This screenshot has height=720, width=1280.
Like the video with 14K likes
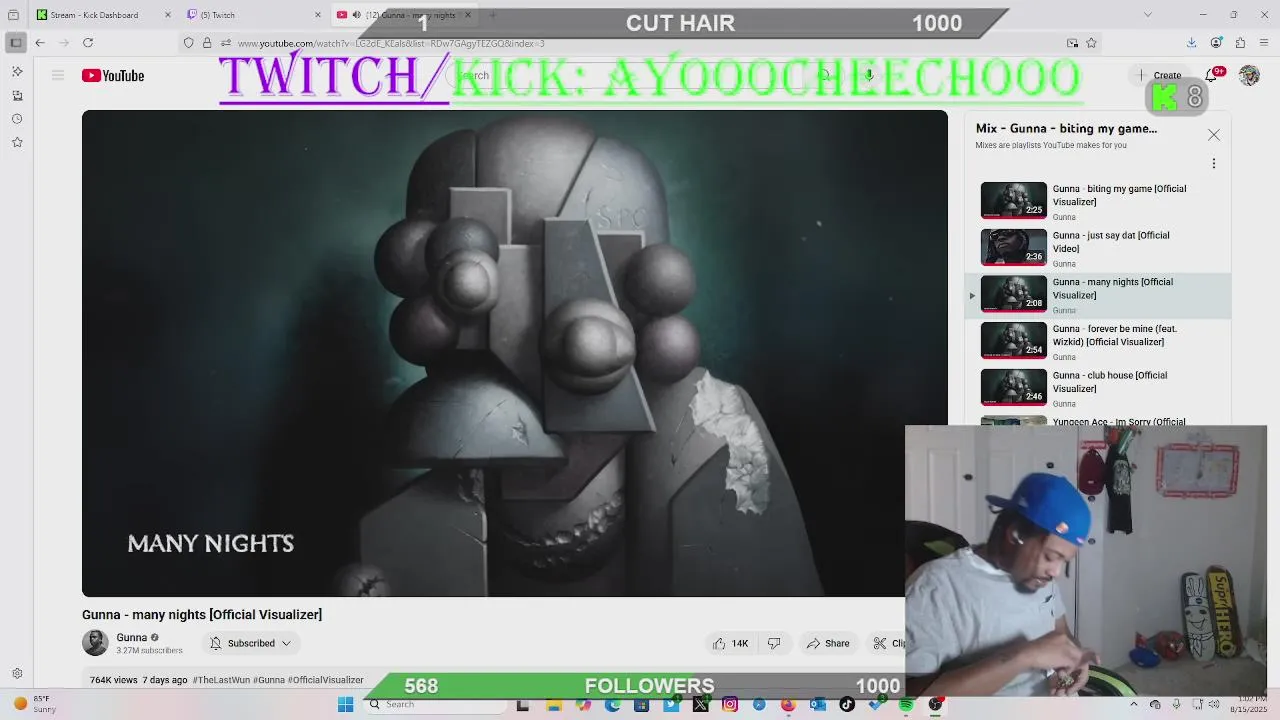(730, 643)
